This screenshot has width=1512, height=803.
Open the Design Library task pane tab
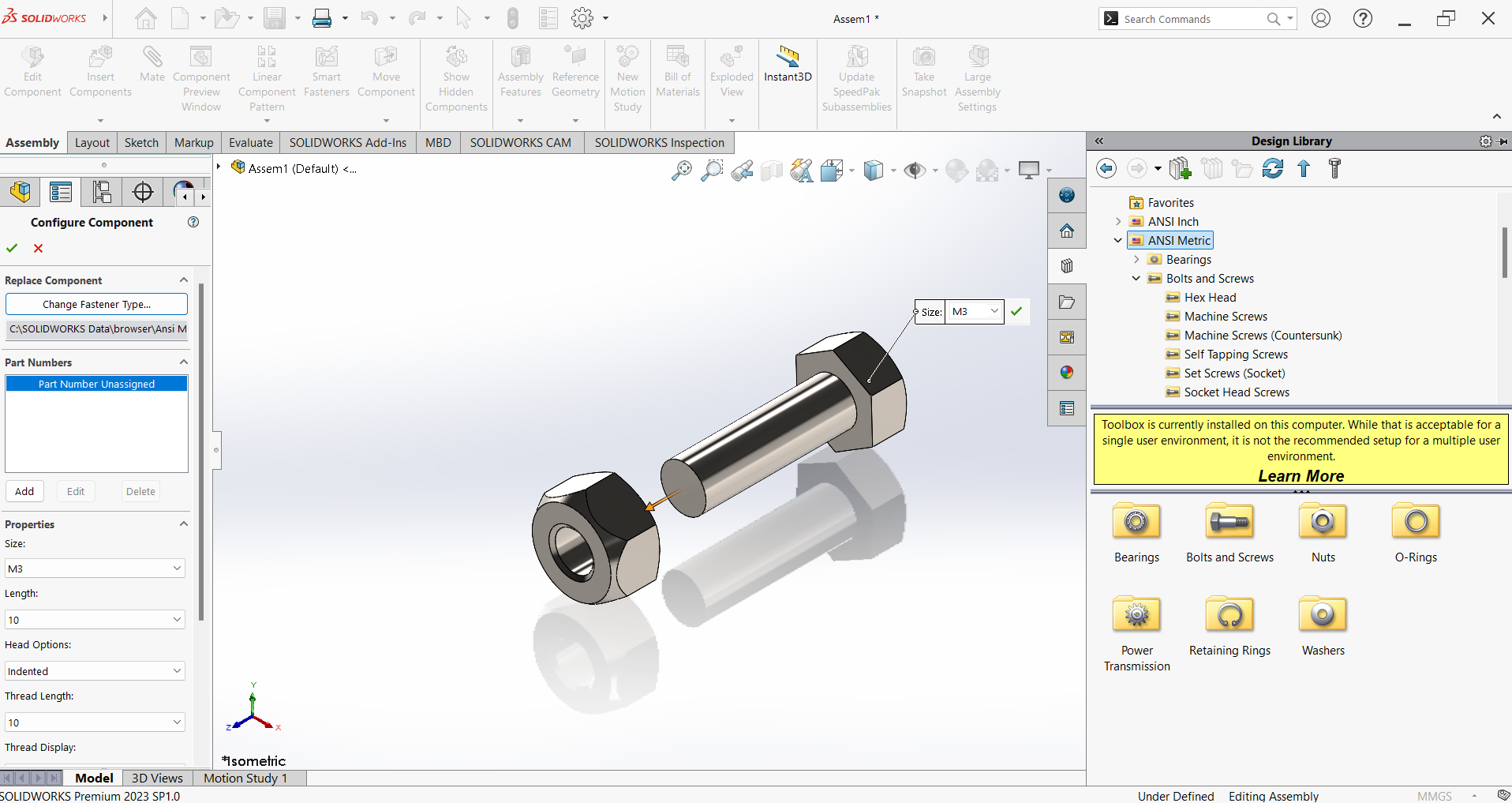coord(1067,266)
